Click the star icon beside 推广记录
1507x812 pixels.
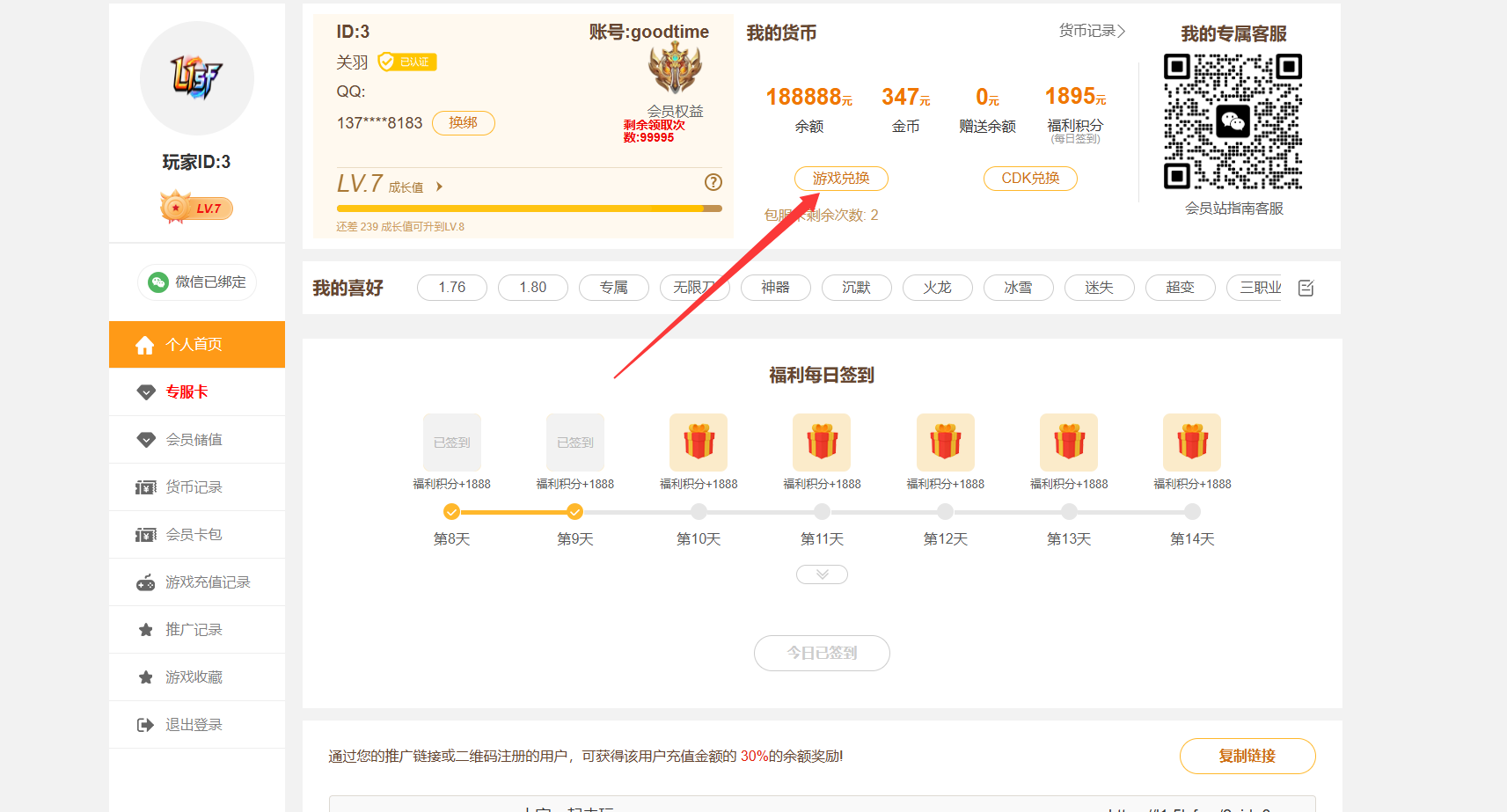point(146,630)
